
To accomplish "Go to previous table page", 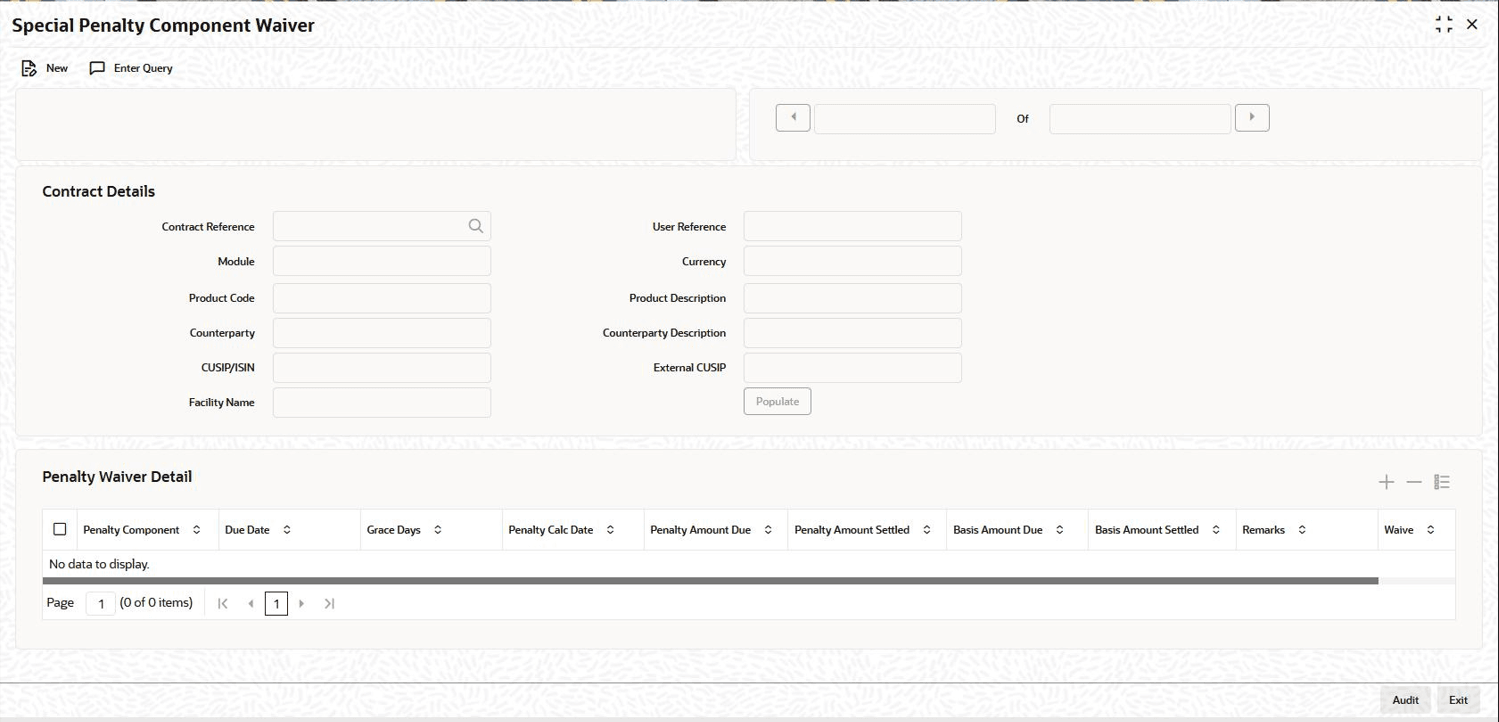I will [250, 603].
